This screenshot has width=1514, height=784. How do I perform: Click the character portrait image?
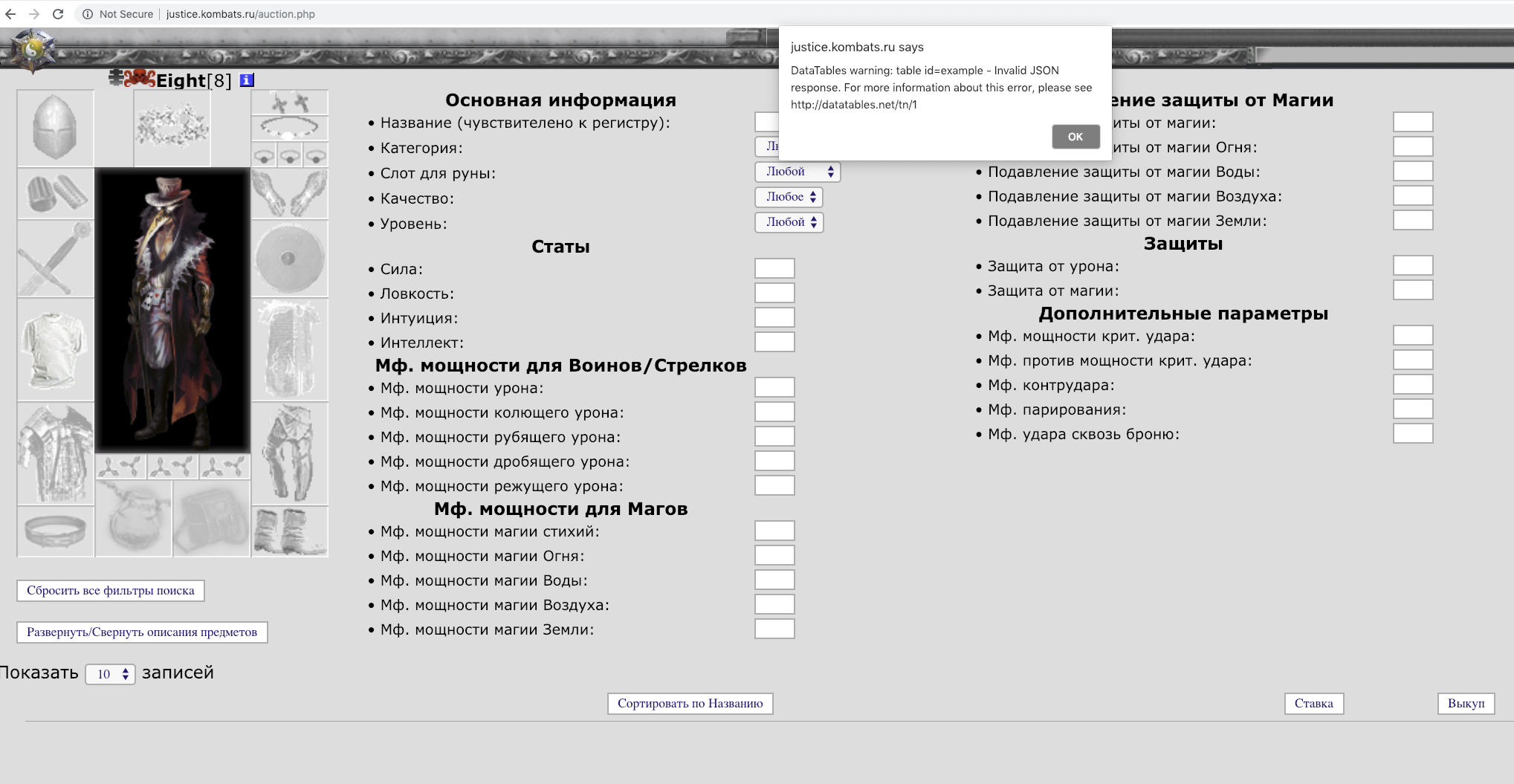[x=172, y=310]
